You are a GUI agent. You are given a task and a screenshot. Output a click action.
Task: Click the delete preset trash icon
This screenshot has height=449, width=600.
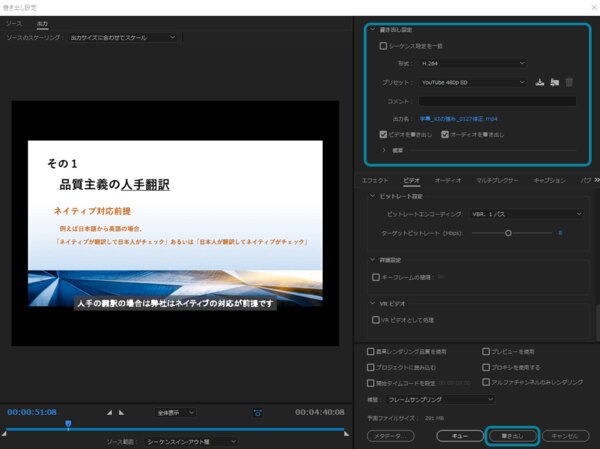click(x=569, y=82)
